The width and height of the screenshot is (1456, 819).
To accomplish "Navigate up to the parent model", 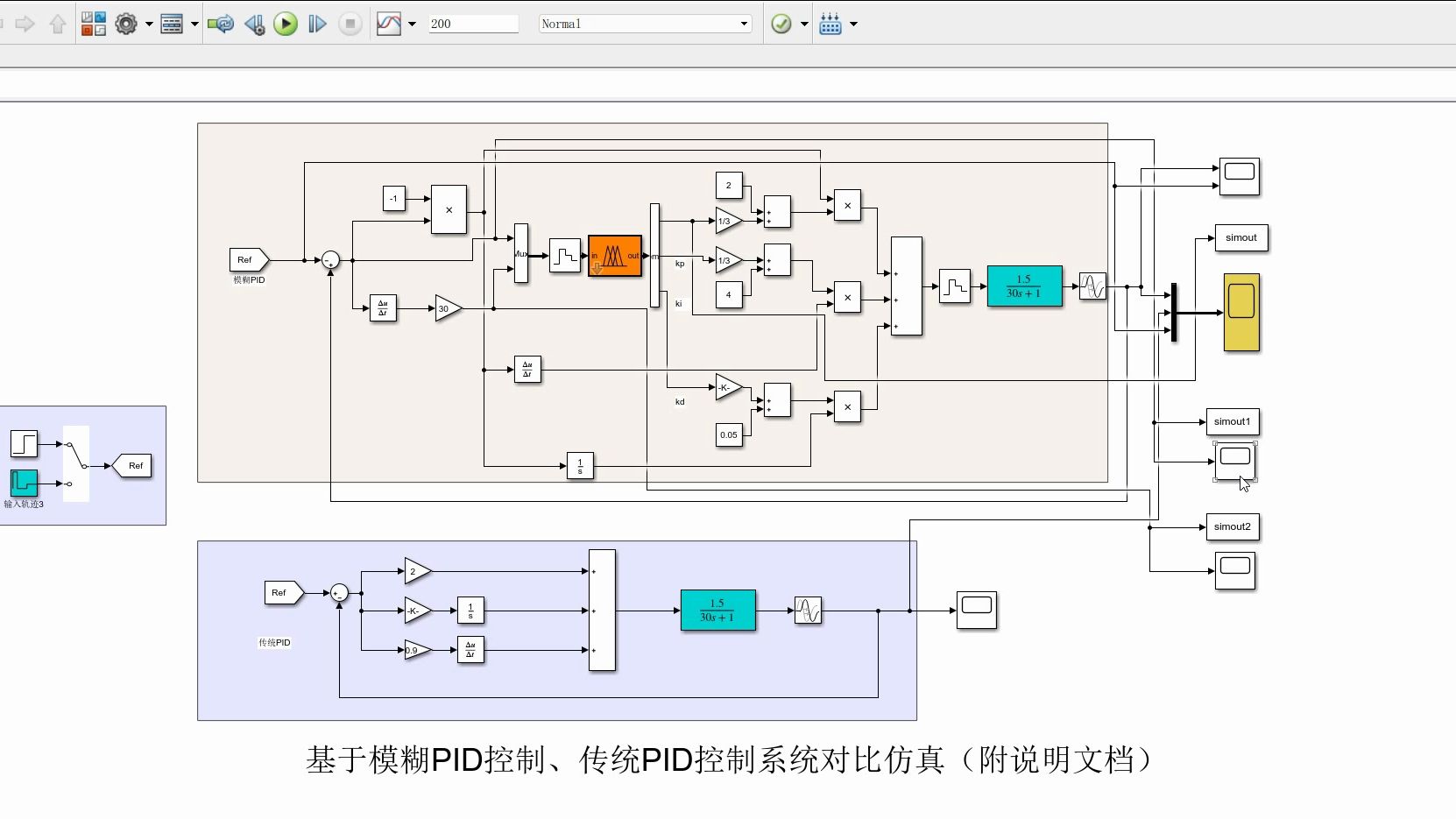I will (x=57, y=24).
